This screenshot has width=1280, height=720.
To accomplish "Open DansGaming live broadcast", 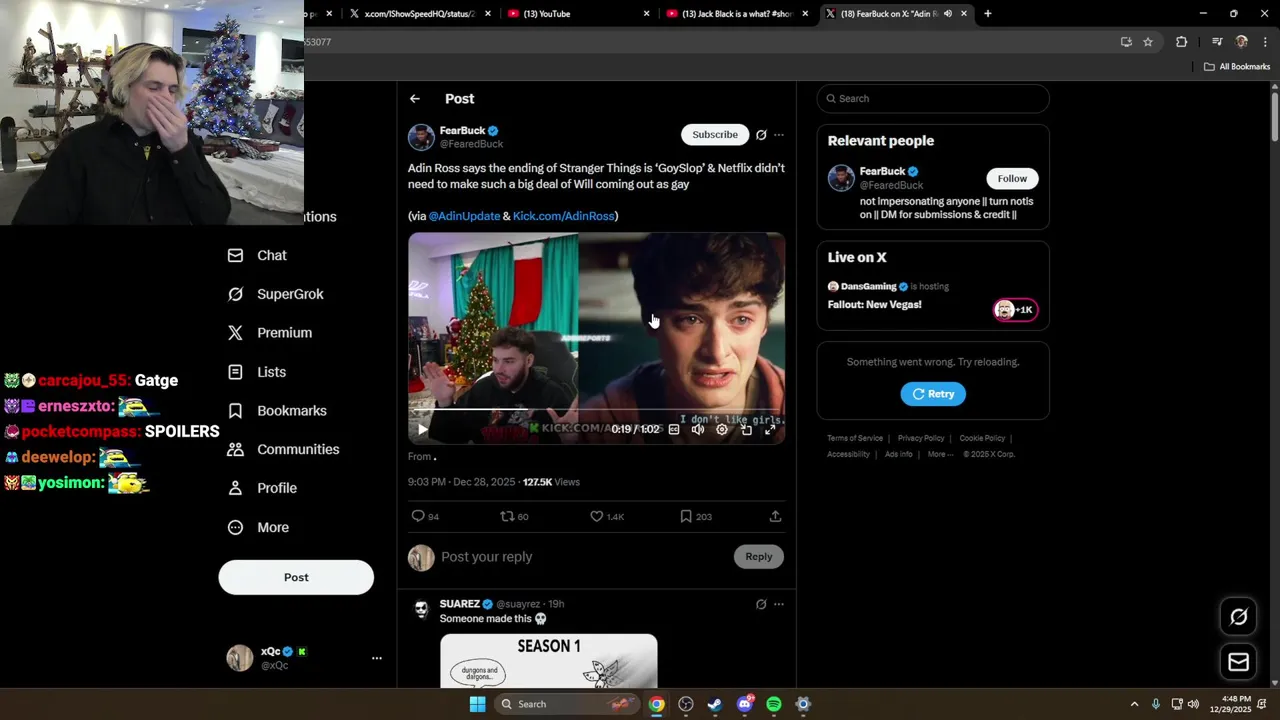I will (933, 297).
